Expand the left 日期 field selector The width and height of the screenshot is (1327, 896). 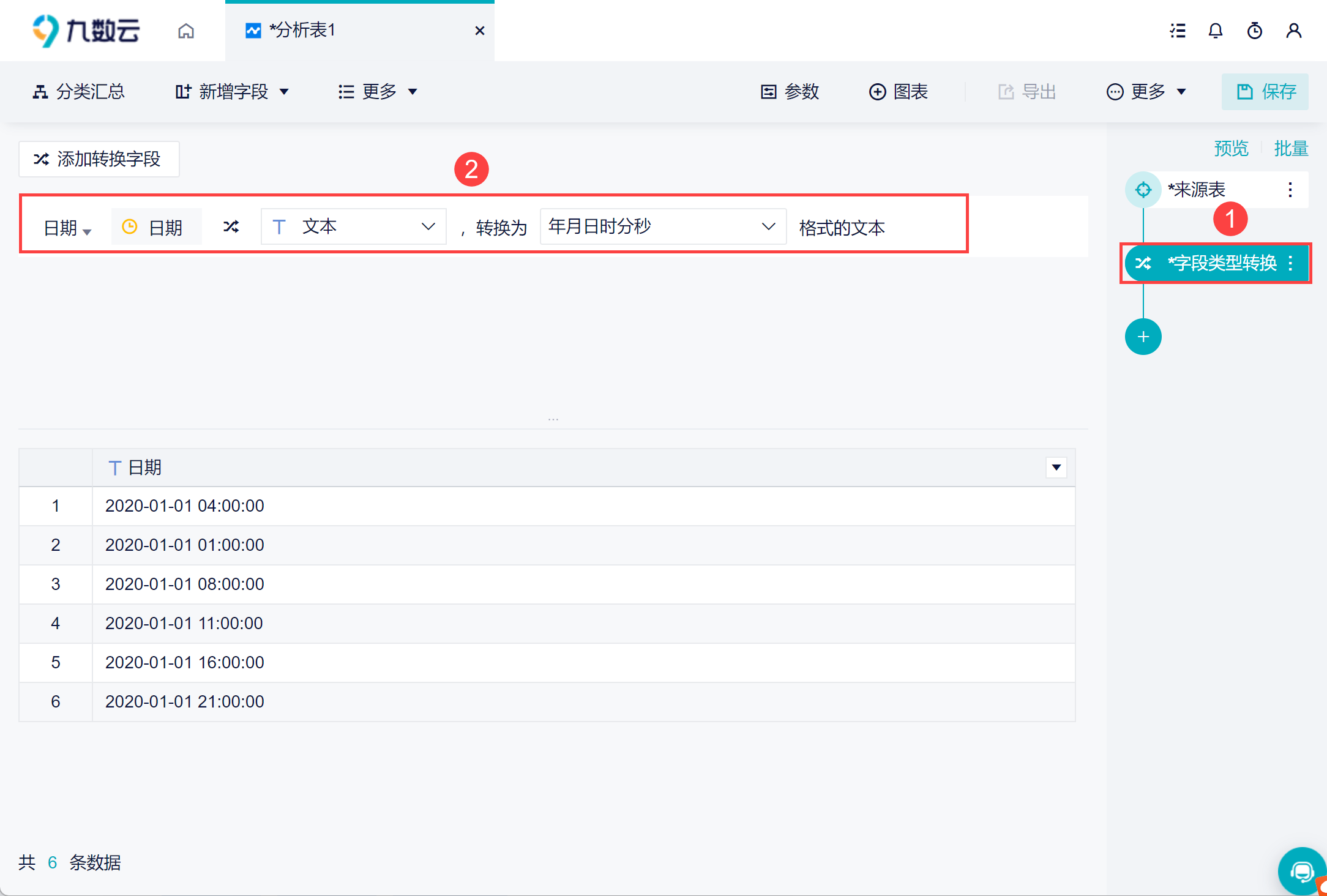67,228
